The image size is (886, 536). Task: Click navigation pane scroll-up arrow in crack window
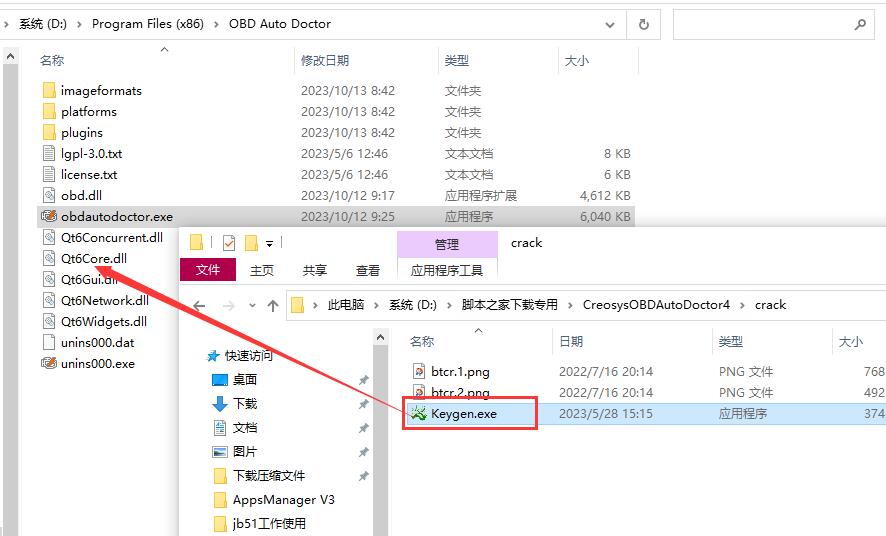380,338
